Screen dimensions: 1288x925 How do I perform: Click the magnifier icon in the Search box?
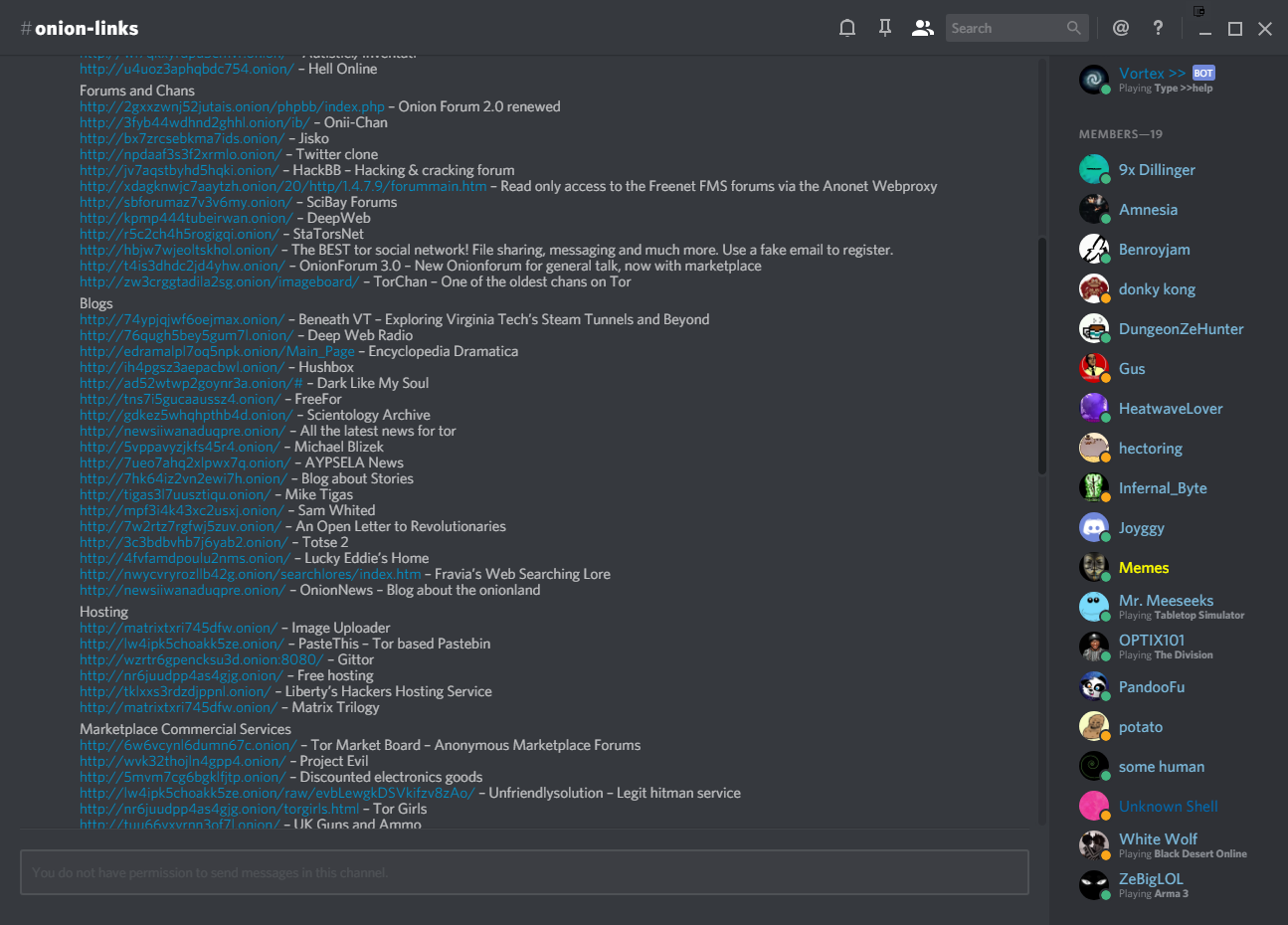(x=1073, y=29)
